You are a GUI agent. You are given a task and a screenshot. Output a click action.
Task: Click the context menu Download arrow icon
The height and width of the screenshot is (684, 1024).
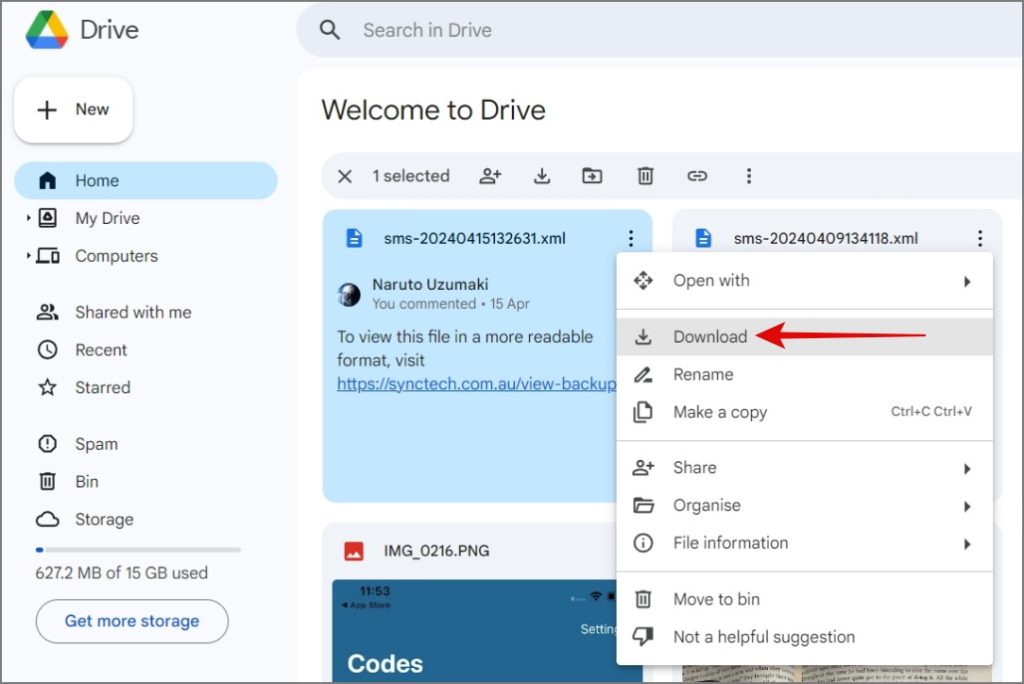(x=643, y=336)
